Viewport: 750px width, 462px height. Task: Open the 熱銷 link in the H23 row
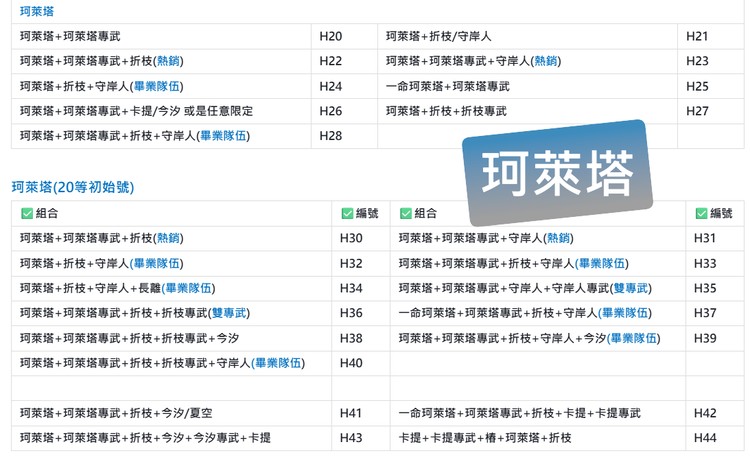click(x=546, y=61)
